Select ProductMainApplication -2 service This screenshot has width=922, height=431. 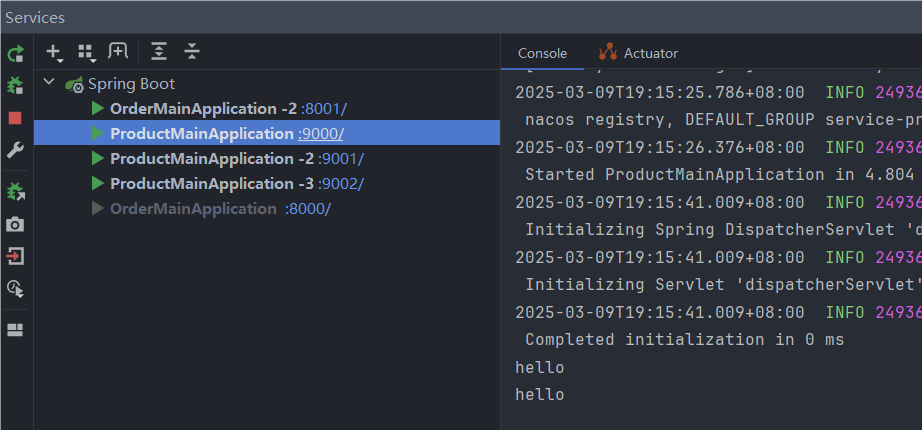point(212,159)
